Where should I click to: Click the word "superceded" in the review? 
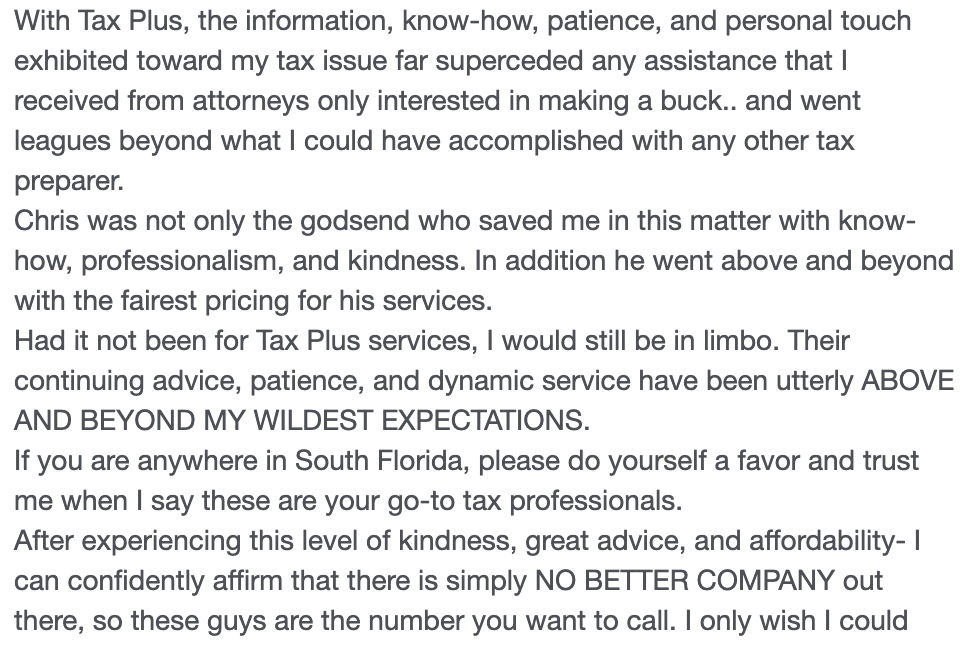(522, 60)
